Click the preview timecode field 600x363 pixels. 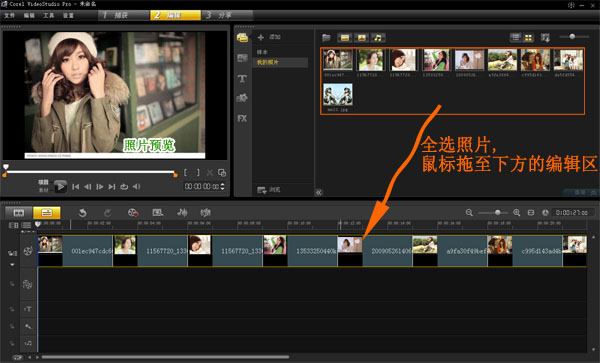pos(202,186)
